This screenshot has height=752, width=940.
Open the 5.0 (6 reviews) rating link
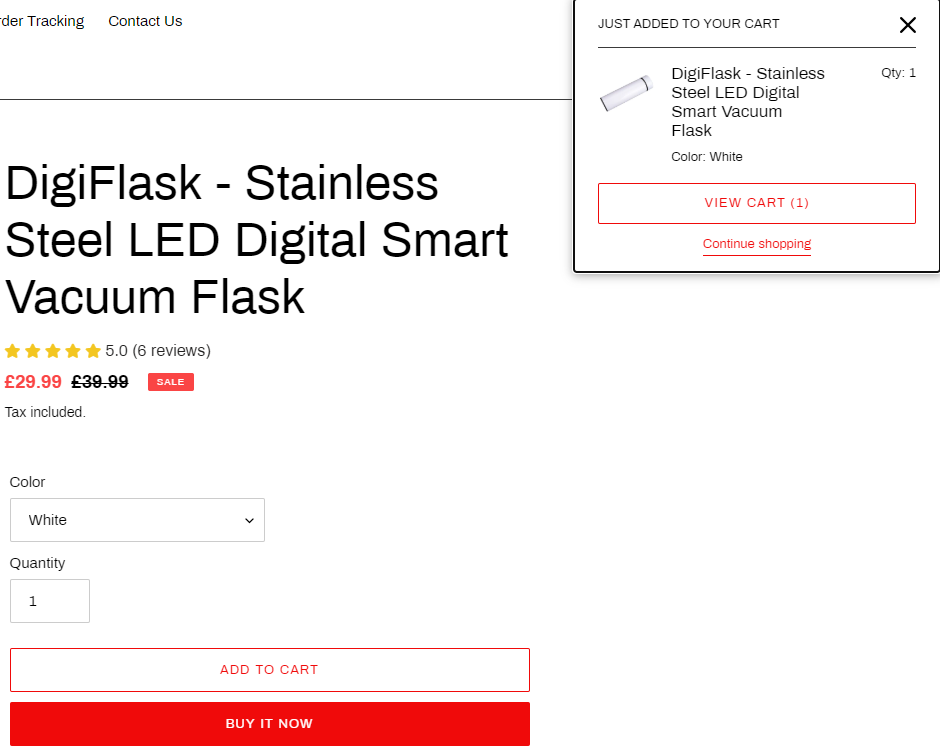158,351
